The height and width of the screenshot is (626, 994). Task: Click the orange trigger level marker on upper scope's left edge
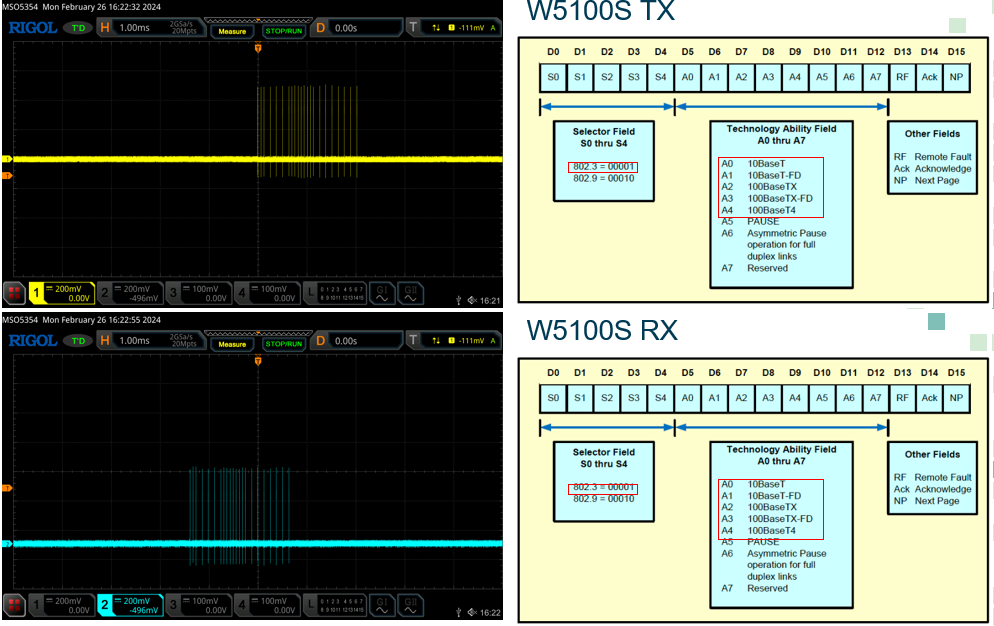point(7,176)
